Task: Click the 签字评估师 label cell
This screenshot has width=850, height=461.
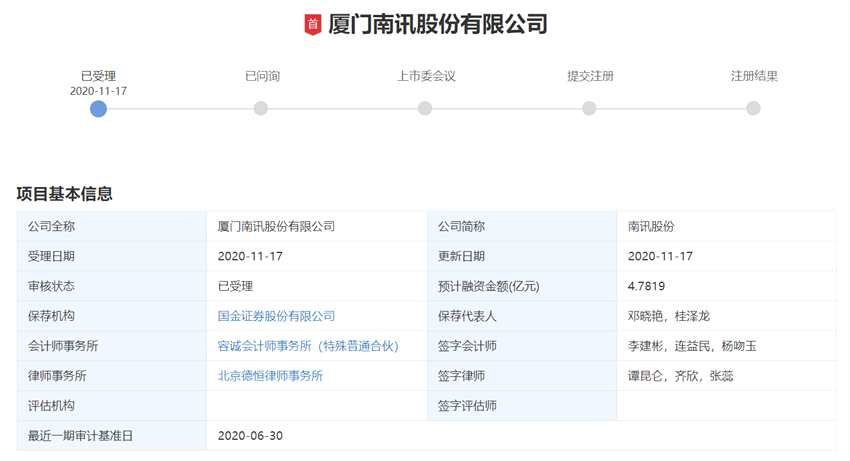Action: (x=523, y=406)
